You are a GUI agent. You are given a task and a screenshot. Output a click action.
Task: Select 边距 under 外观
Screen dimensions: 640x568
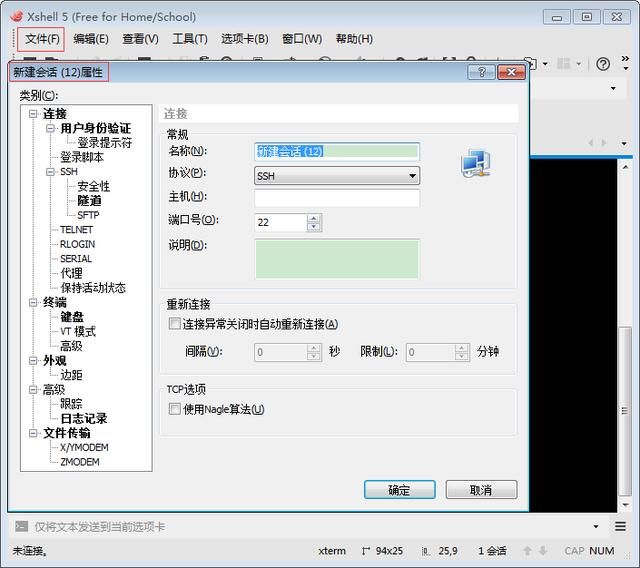click(71, 375)
